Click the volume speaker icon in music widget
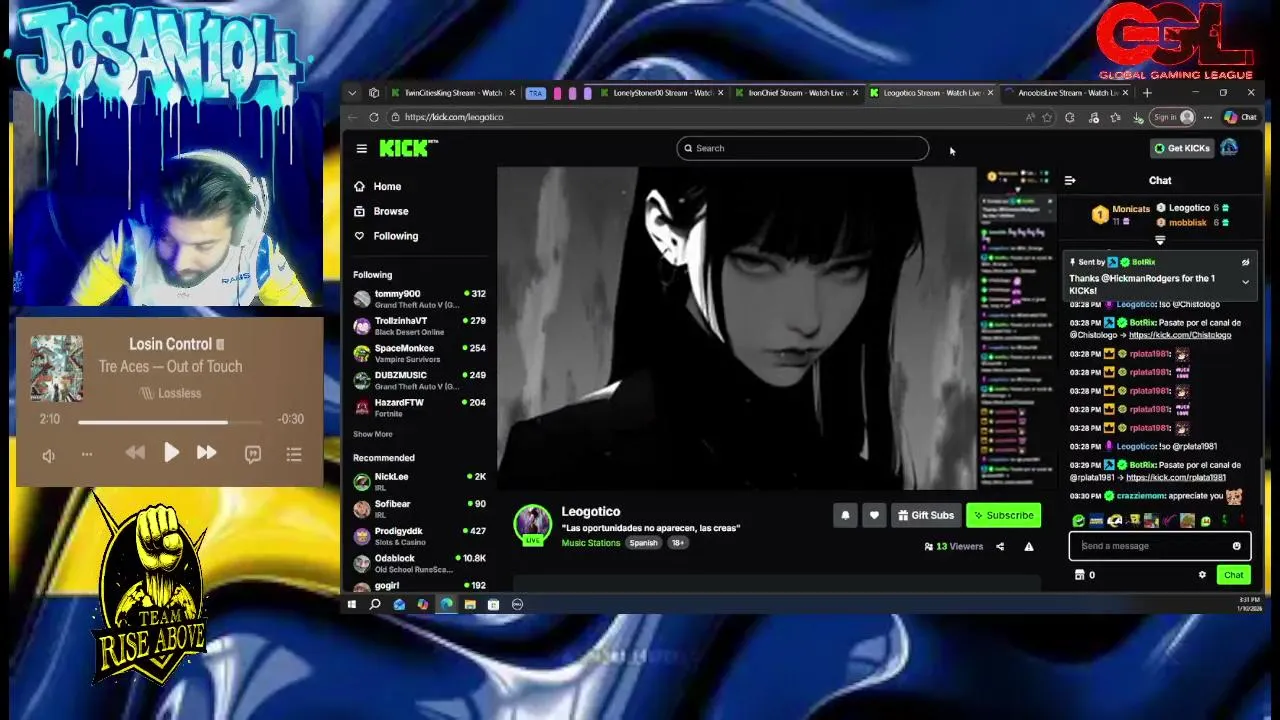1280x720 pixels. [48, 455]
